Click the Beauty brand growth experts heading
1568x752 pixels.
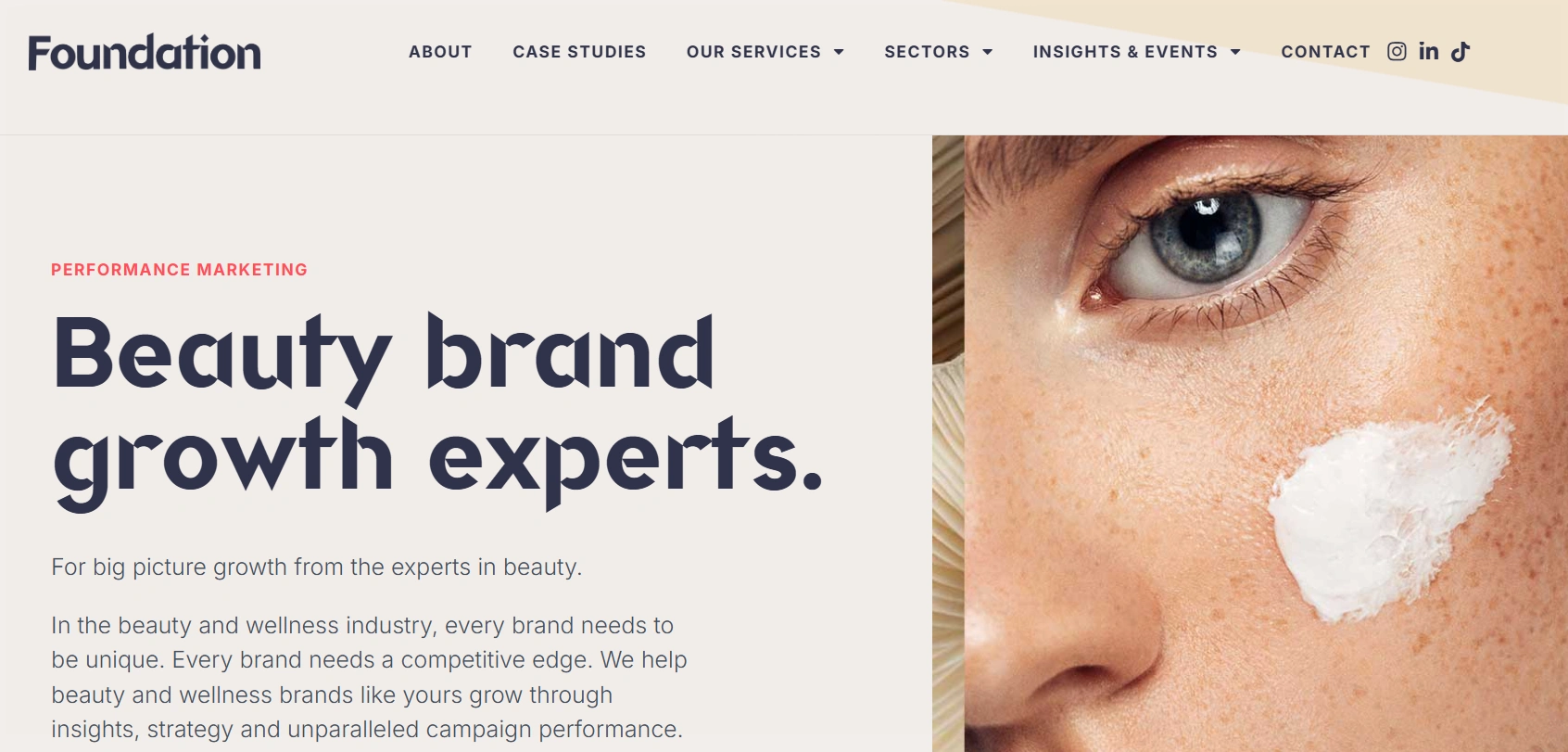point(438,409)
